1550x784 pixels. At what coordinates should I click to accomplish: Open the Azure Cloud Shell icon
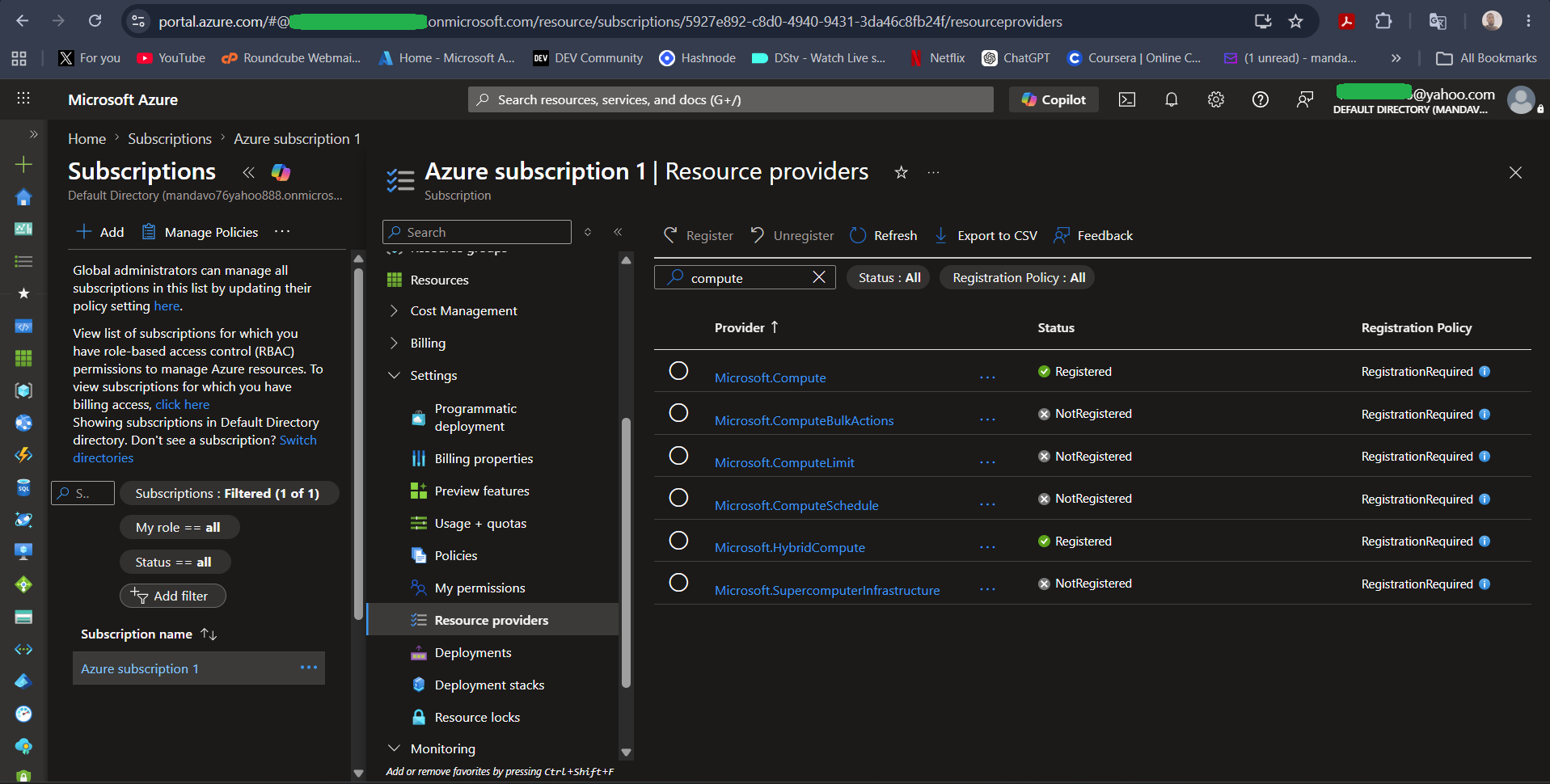click(x=1126, y=99)
